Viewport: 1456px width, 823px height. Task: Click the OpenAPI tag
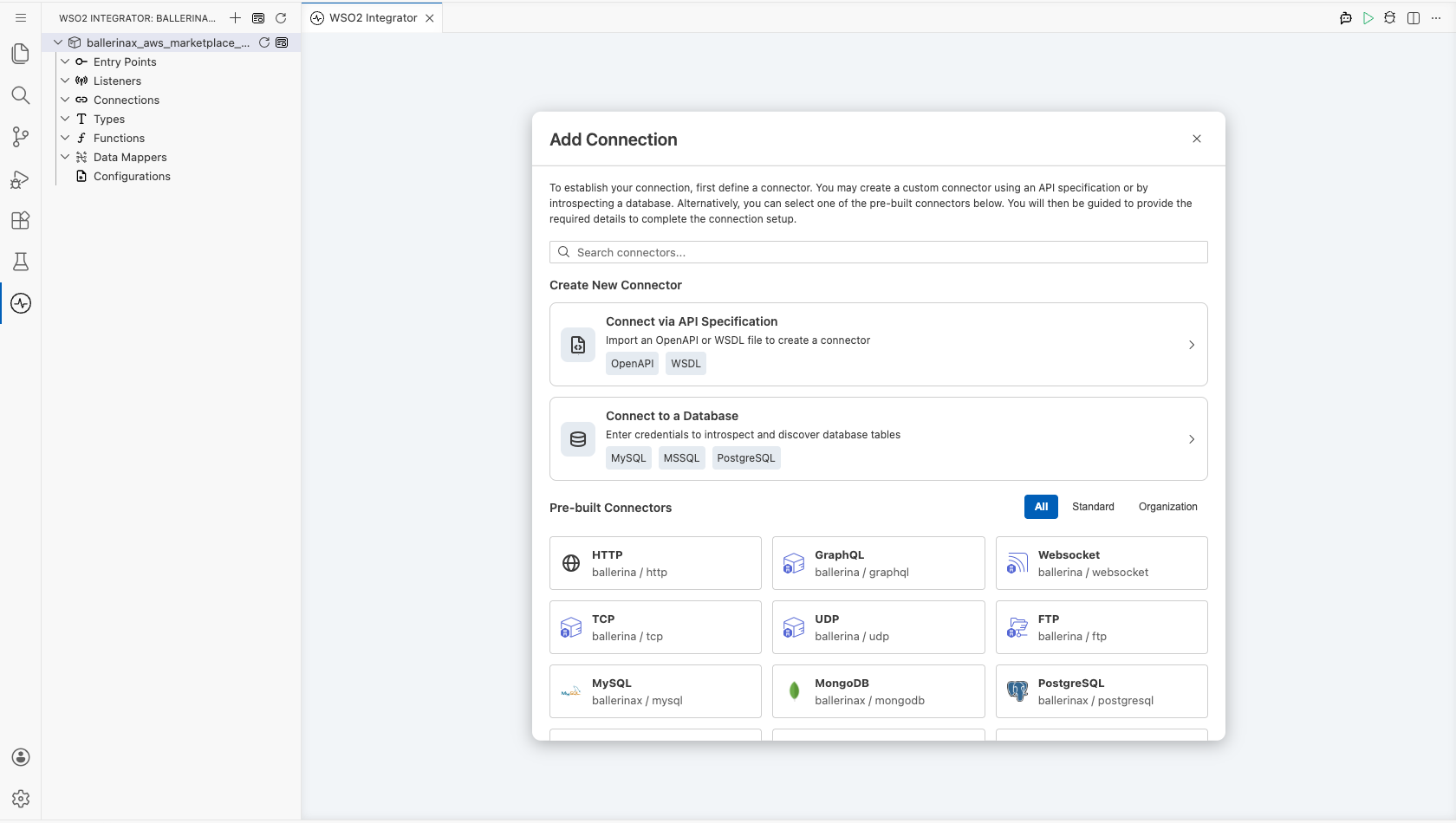pyautogui.click(x=632, y=364)
